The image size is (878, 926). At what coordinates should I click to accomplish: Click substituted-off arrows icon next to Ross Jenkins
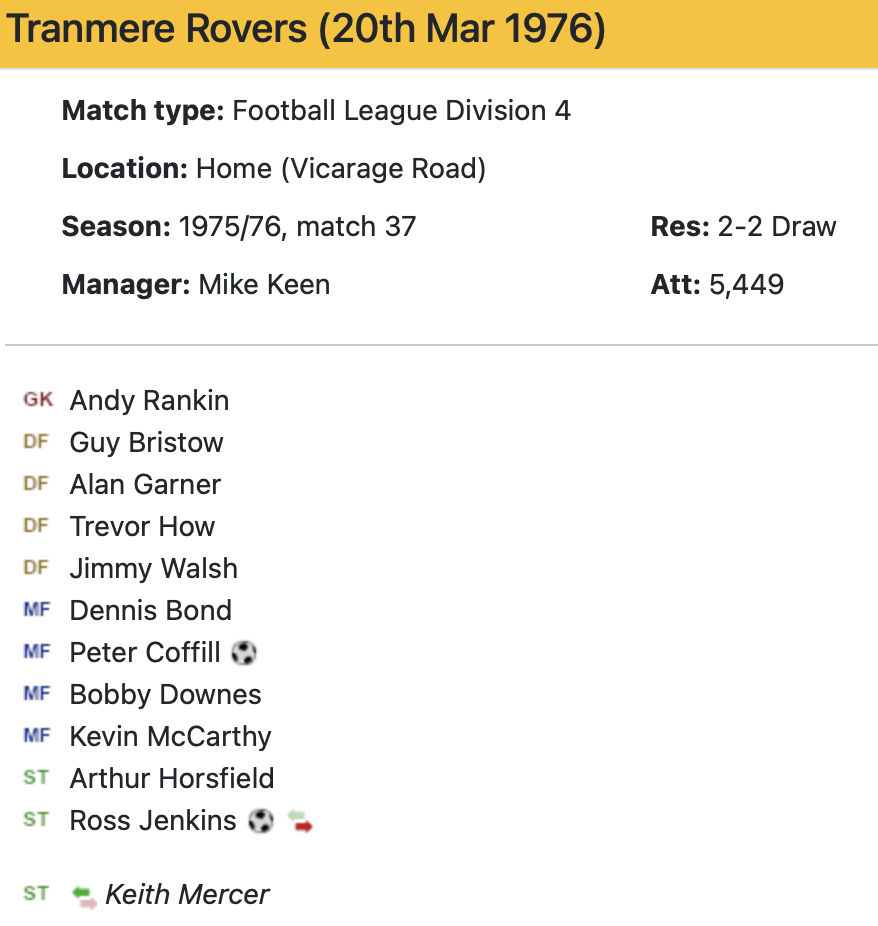pos(300,822)
